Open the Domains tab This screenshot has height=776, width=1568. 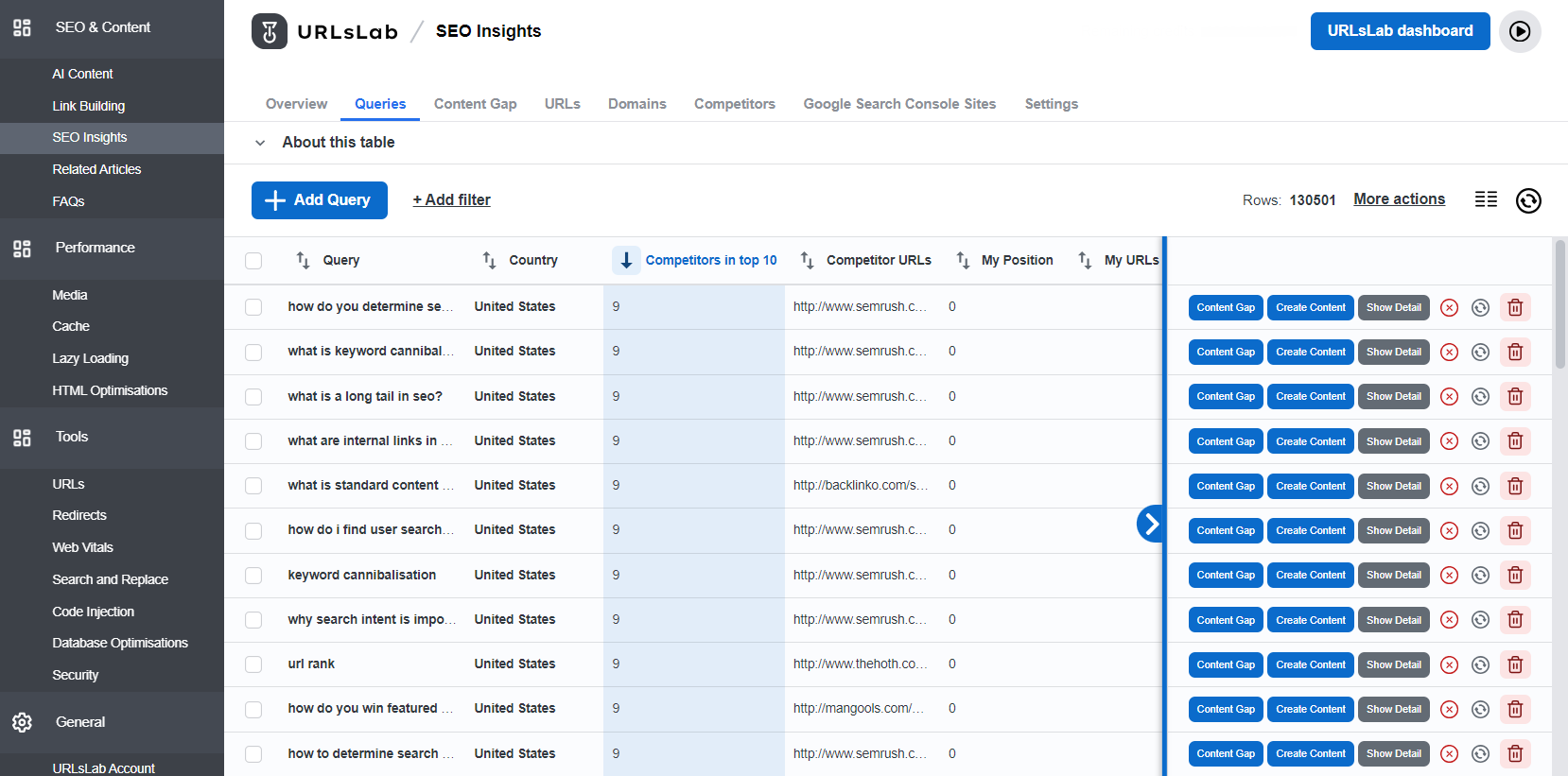(637, 104)
